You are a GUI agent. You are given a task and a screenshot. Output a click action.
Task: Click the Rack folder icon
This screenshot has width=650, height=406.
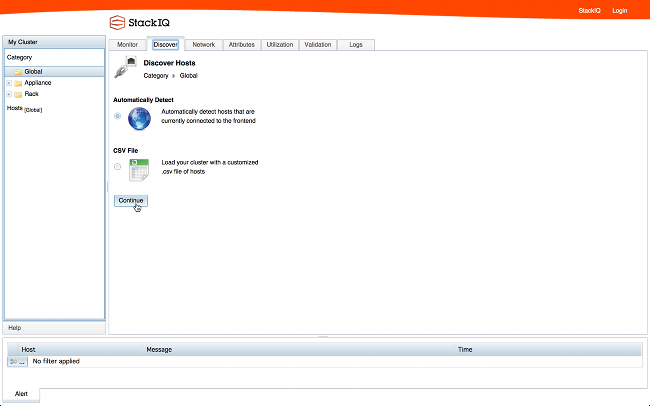click(18, 94)
